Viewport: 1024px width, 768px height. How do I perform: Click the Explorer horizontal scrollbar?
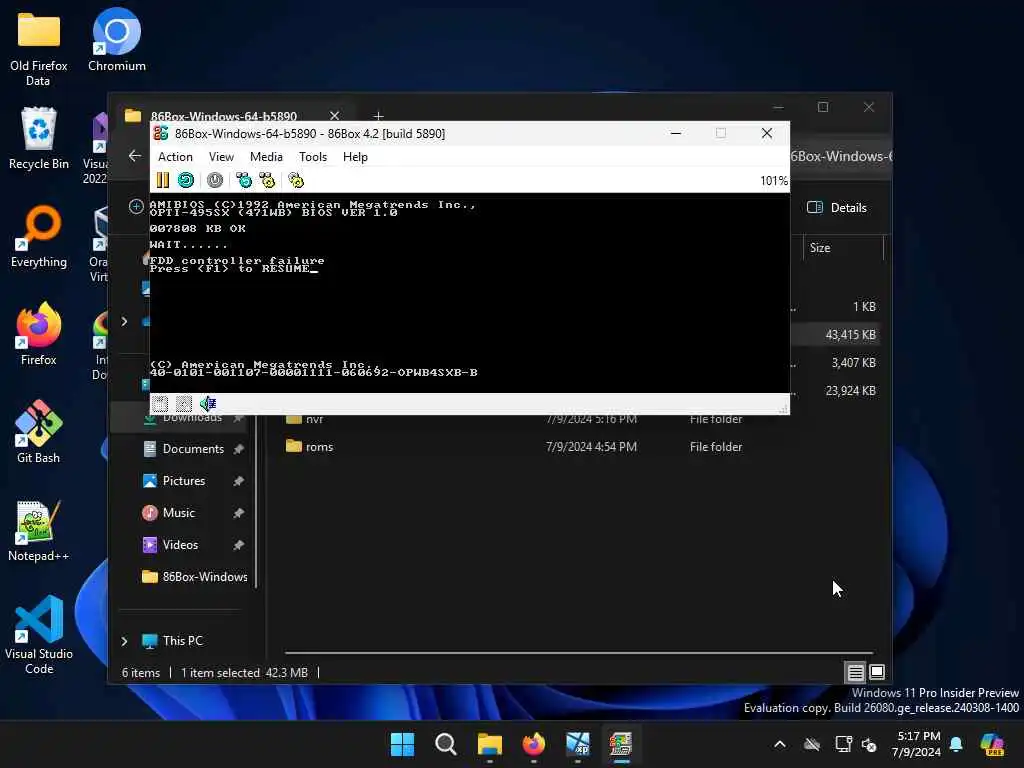coord(579,652)
